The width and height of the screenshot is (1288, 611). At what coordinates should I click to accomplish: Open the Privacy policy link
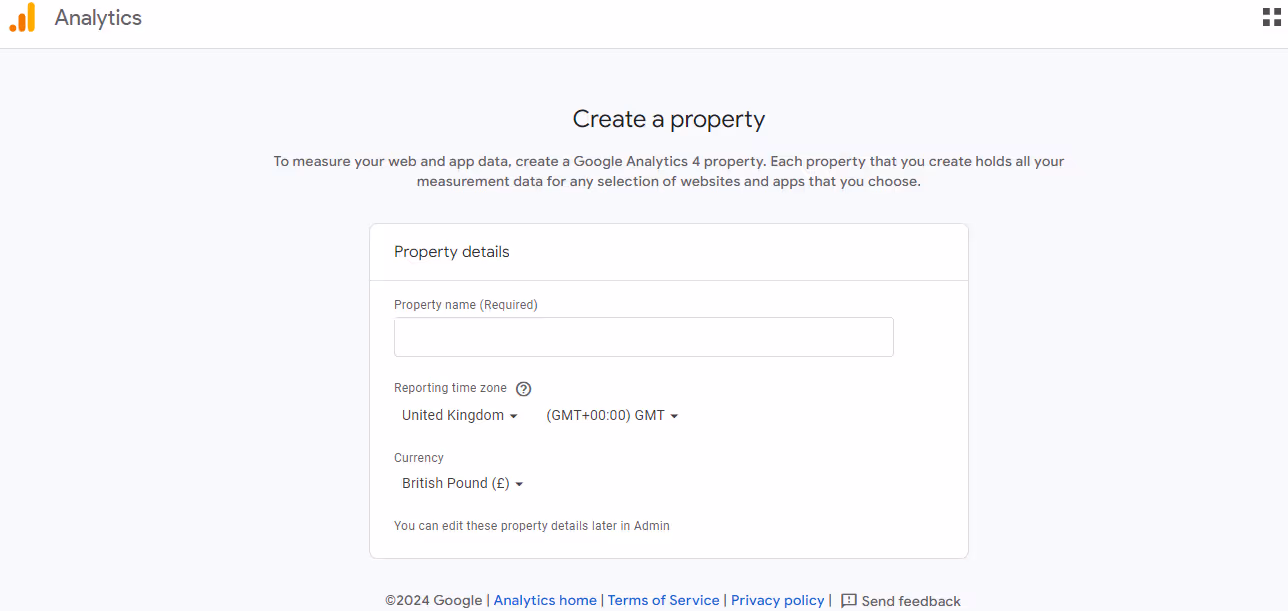click(777, 600)
